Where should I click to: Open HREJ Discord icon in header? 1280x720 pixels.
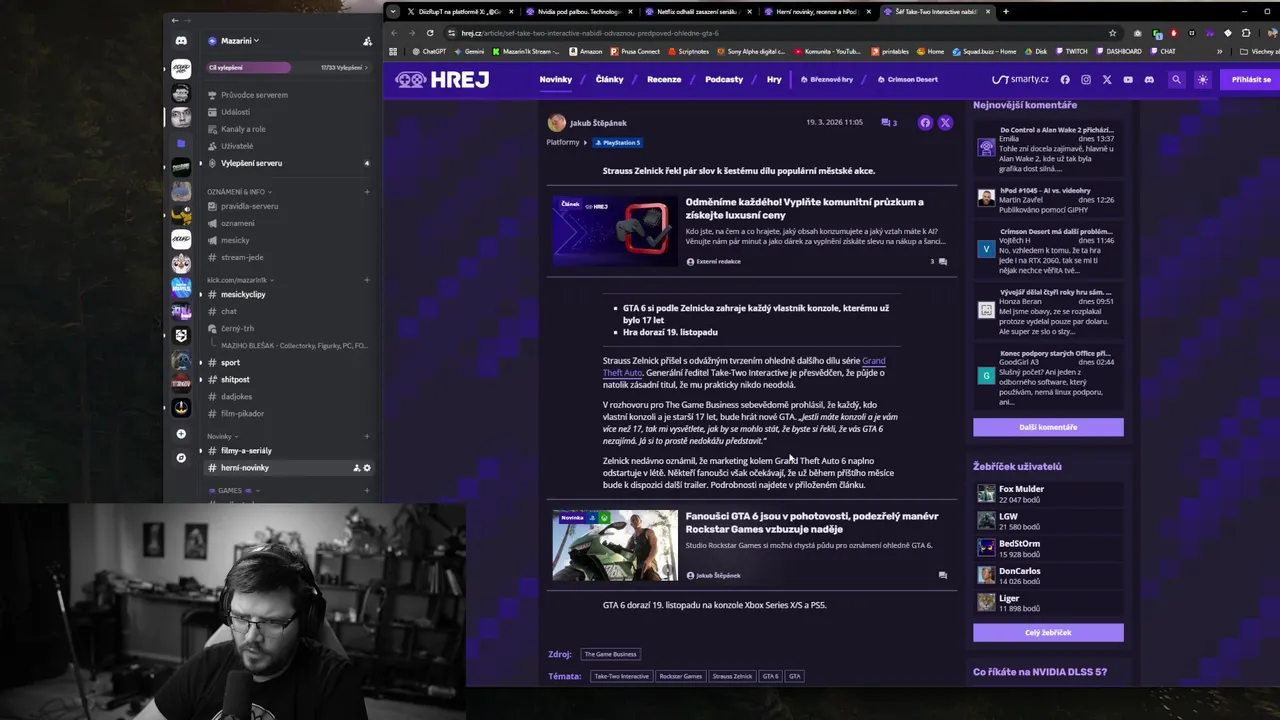[x=1149, y=79]
